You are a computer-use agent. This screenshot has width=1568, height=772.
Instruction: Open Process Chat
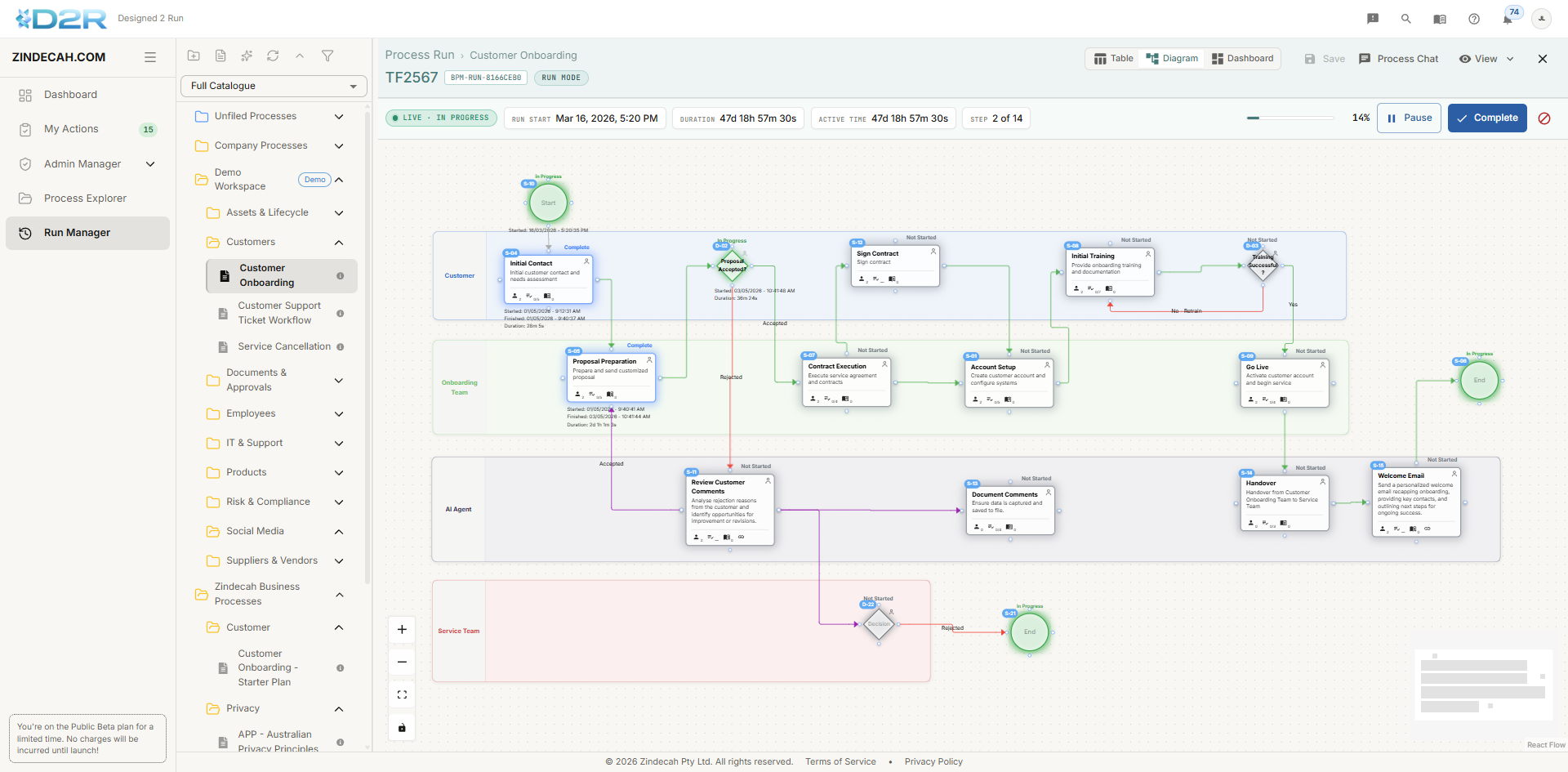pyautogui.click(x=1398, y=59)
